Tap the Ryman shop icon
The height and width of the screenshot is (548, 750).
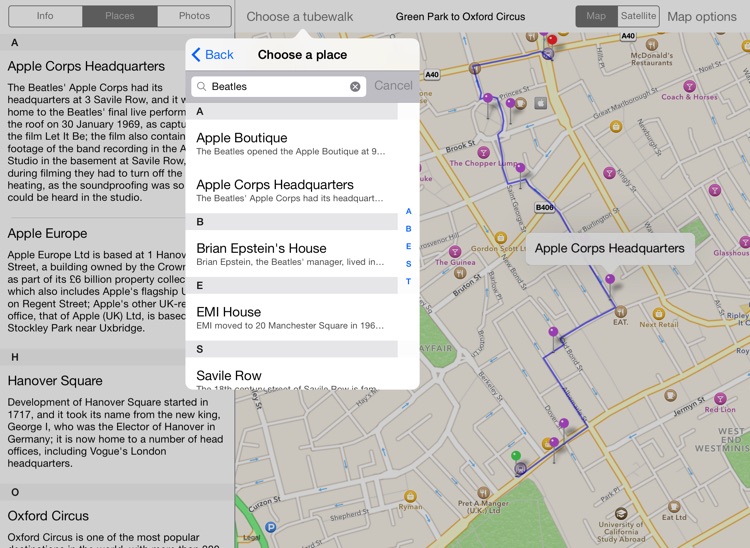(x=410, y=496)
